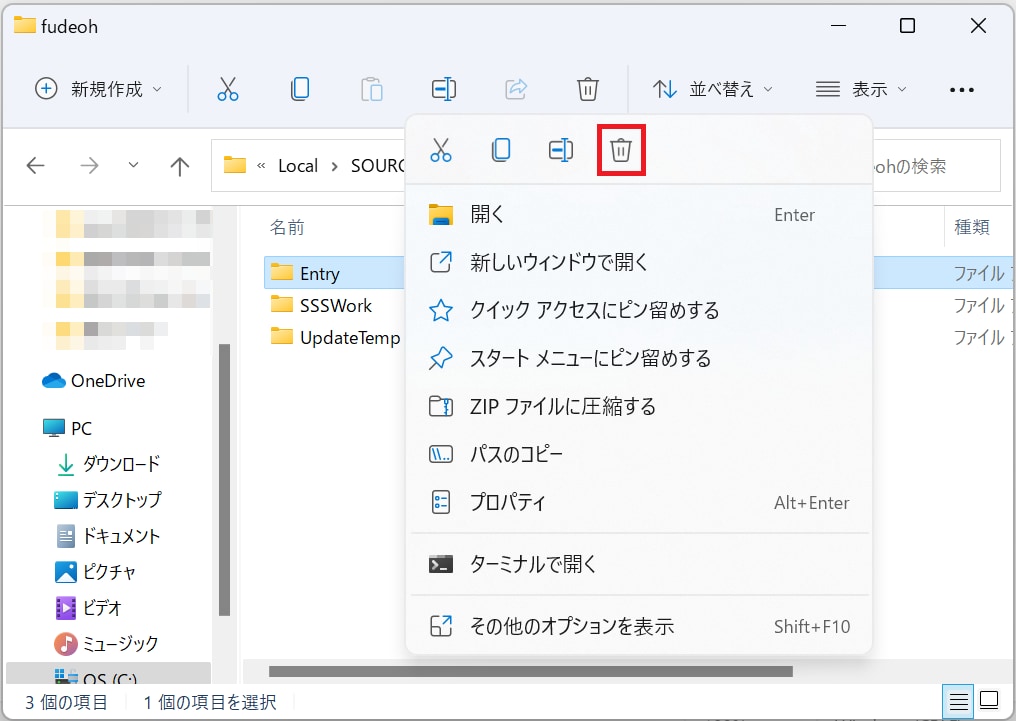Click the search box

coord(936,166)
